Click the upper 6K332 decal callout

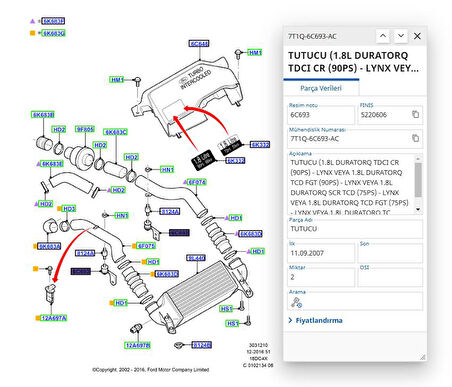pos(260,145)
